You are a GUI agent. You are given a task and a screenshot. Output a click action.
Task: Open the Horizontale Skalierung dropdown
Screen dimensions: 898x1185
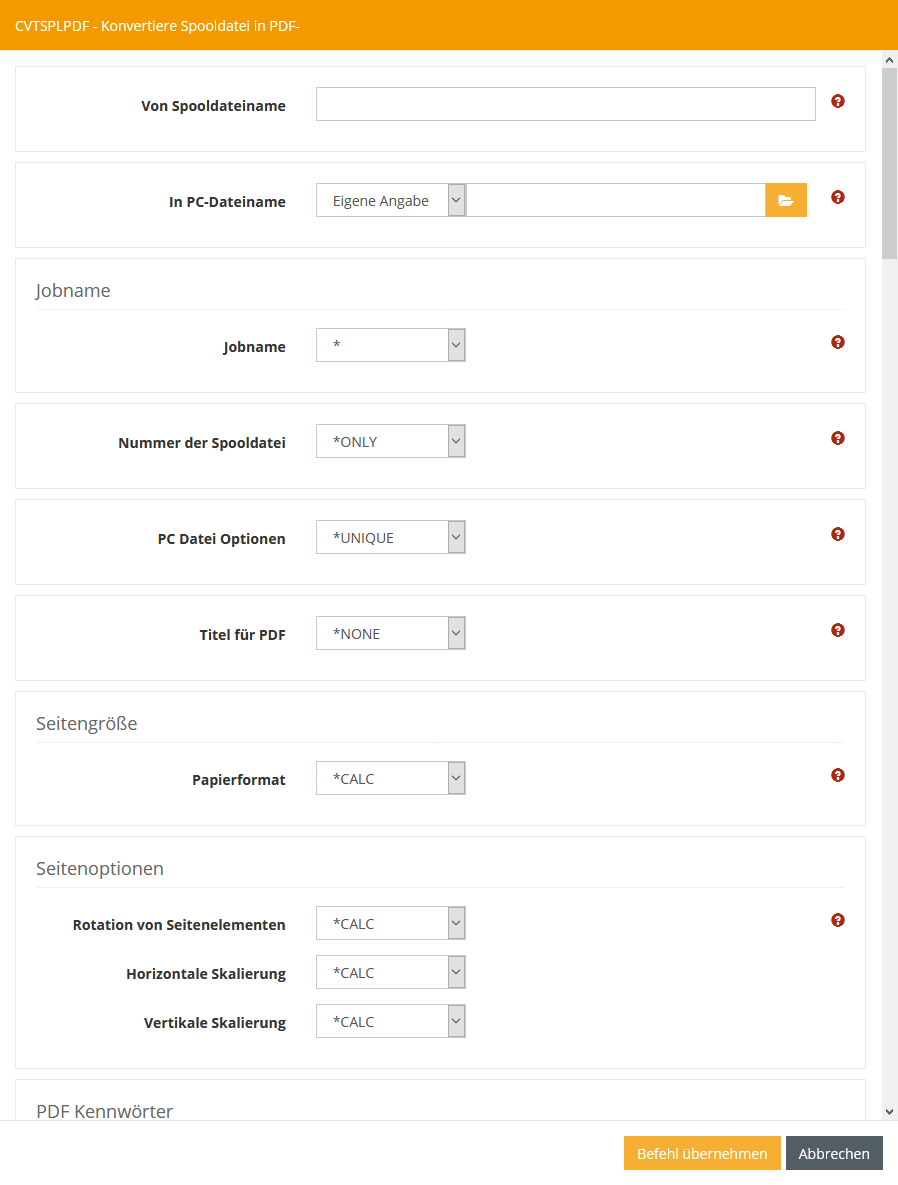[390, 973]
